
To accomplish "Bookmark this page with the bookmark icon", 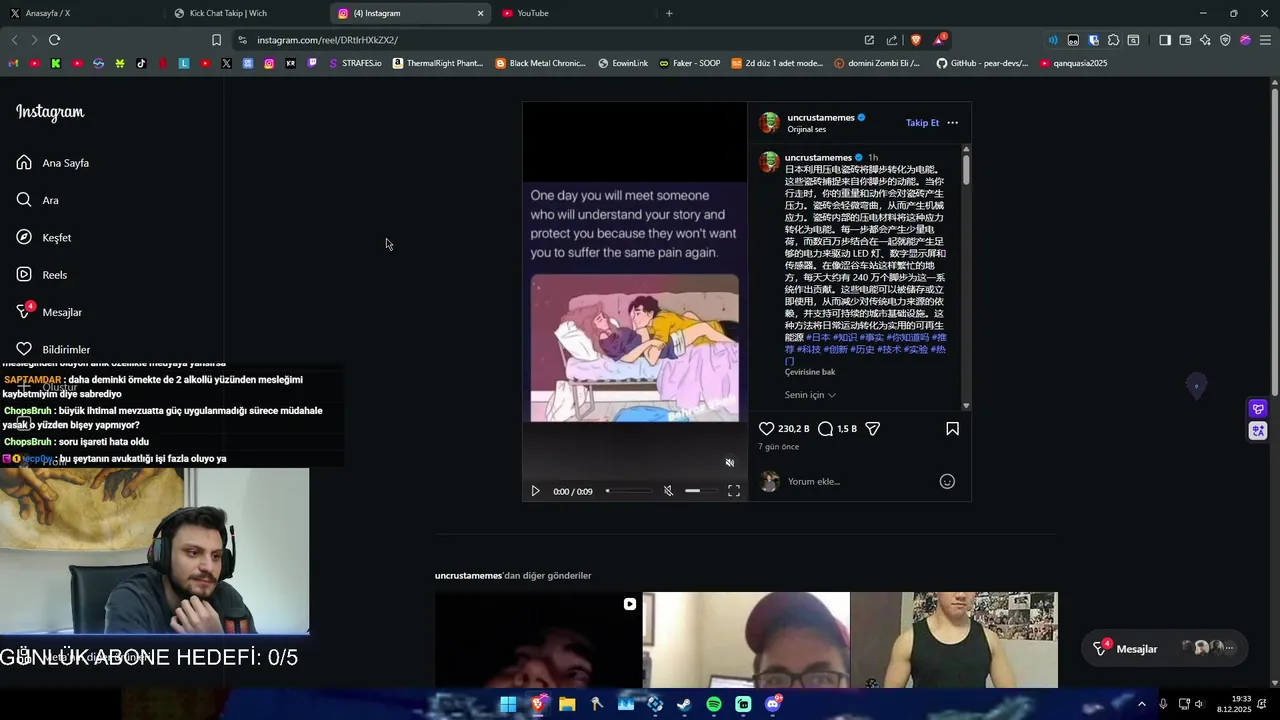I will [x=216, y=40].
